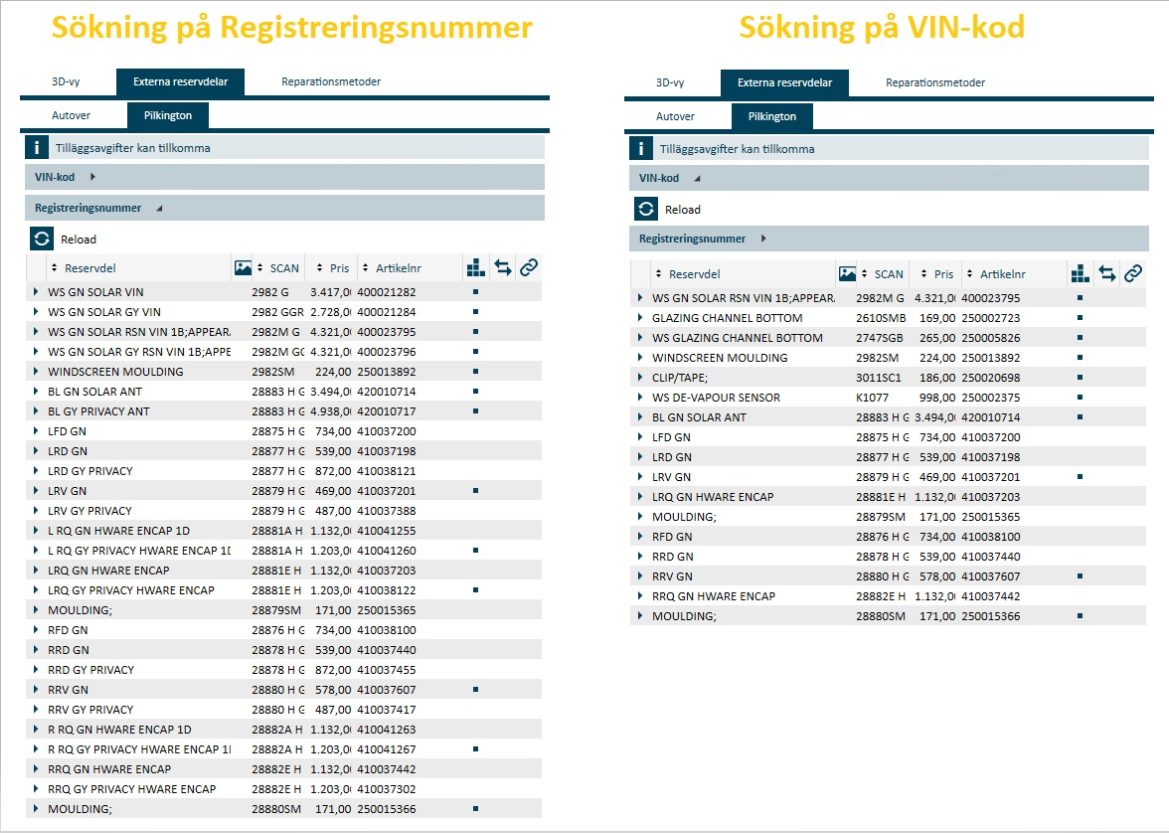
Task: Click RRQ GY PRIVACY HWARE ENCAP part name
Action: tap(132, 789)
